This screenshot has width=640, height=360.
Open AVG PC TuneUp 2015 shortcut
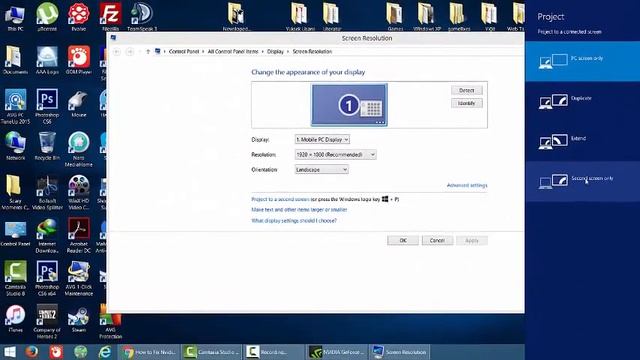pyautogui.click(x=15, y=106)
